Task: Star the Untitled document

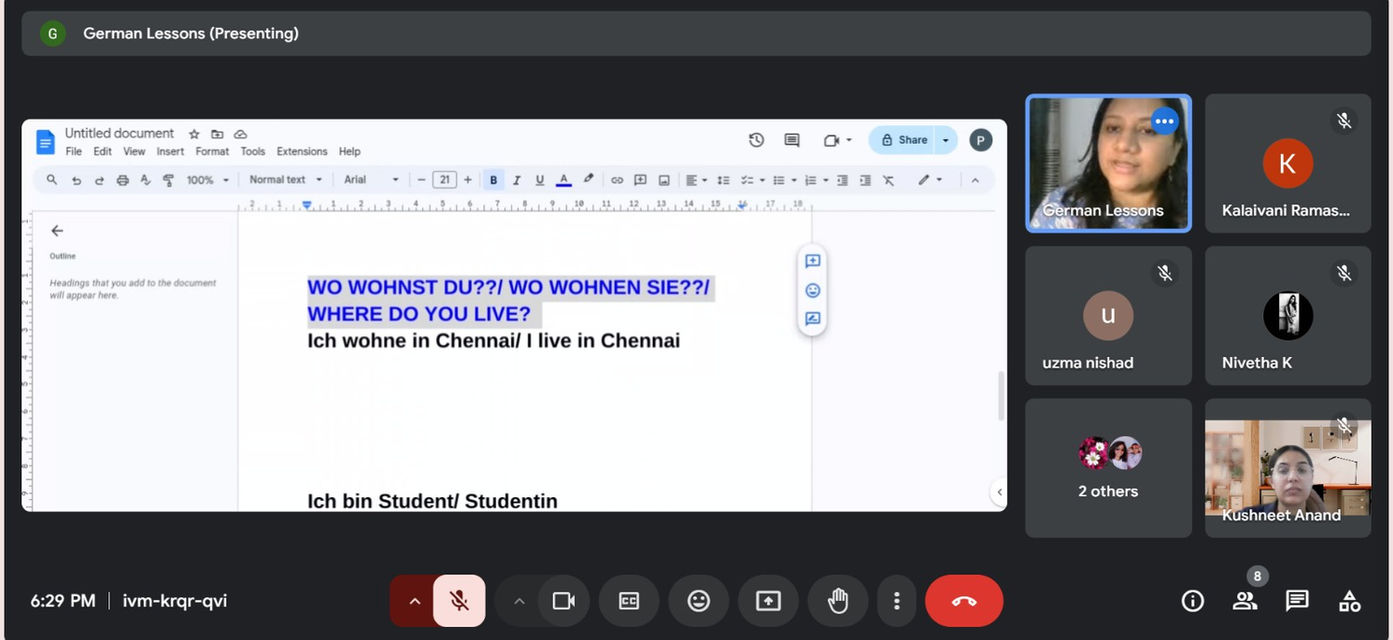Action: click(x=194, y=134)
